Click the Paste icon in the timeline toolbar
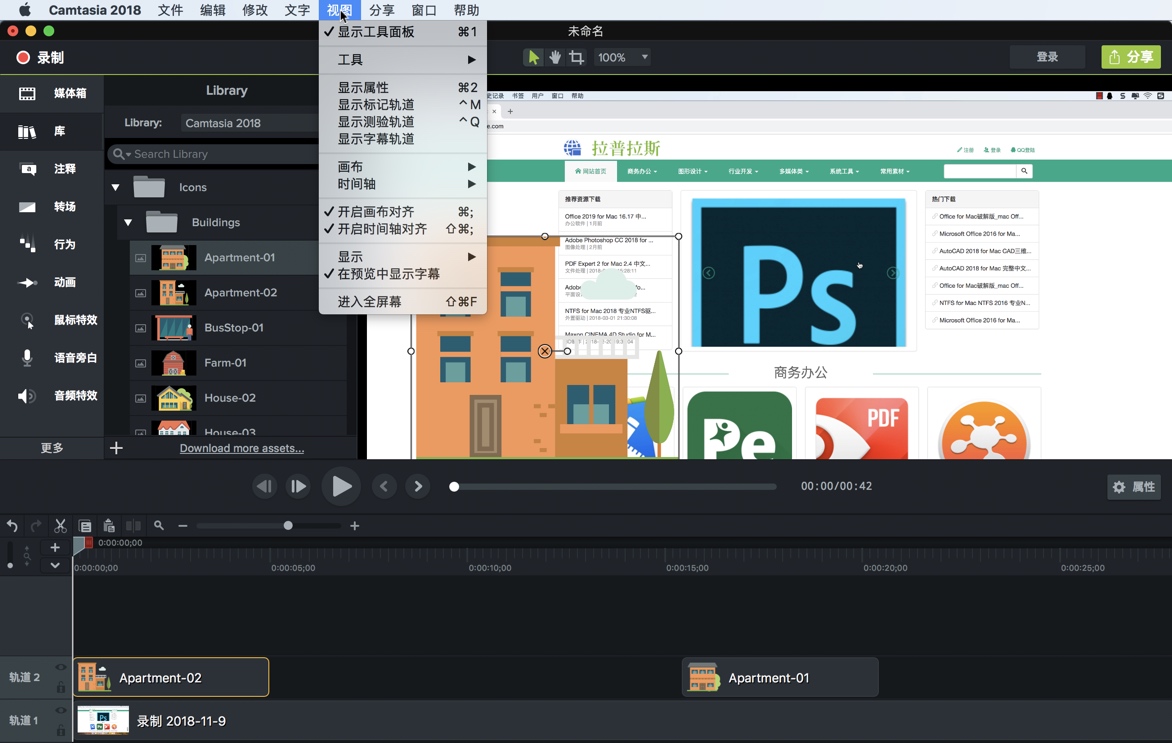 tap(110, 525)
